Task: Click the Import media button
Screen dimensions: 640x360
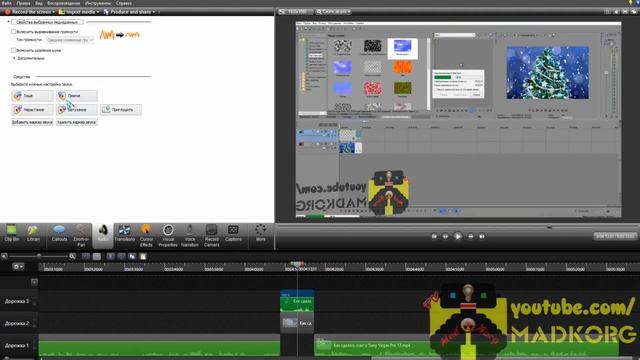Action: 76,12
